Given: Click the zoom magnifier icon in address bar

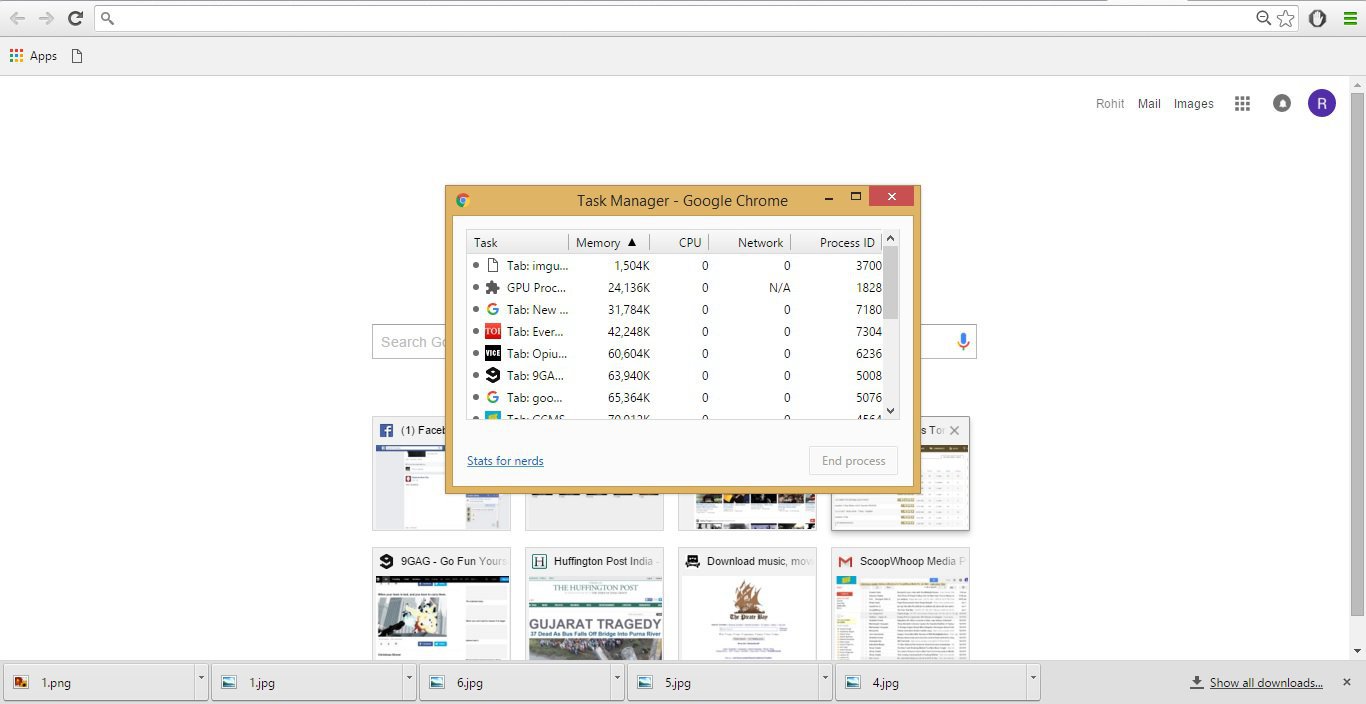Looking at the screenshot, I should coord(1264,18).
